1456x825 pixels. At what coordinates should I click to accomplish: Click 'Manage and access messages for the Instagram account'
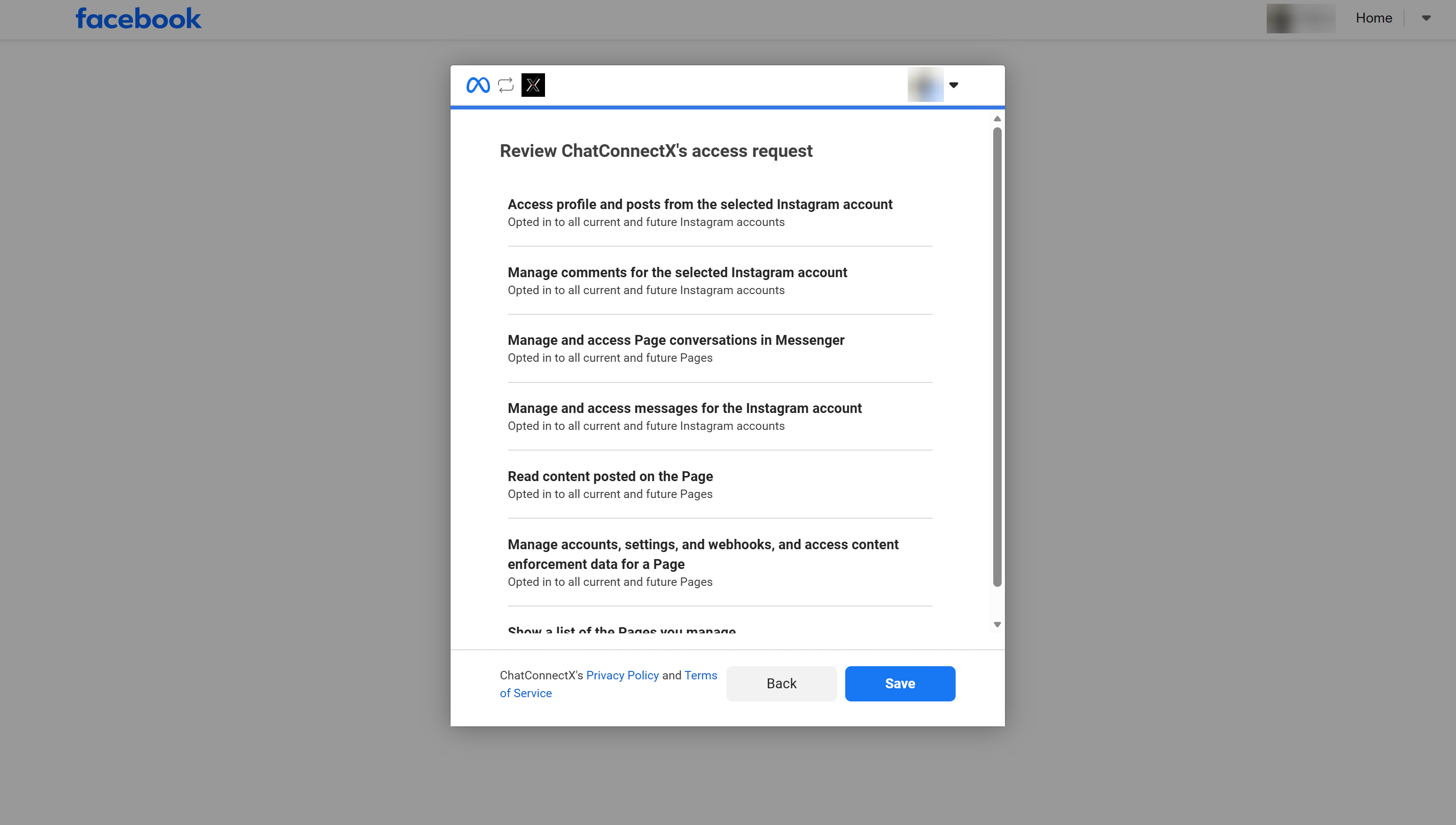click(x=685, y=408)
